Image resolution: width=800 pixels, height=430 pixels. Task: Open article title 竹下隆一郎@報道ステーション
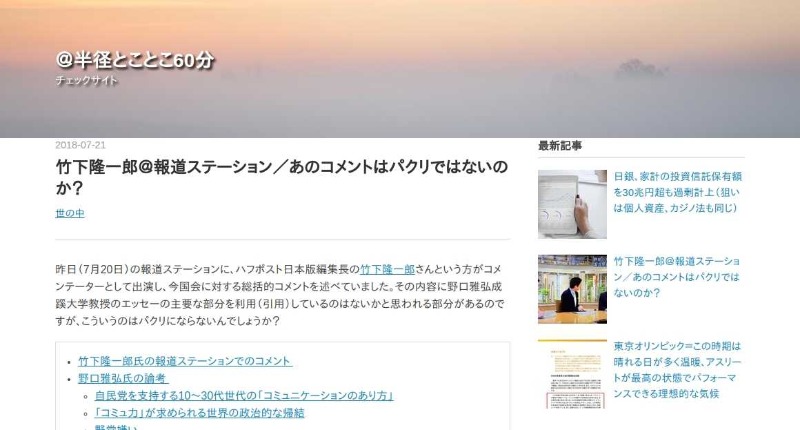point(282,177)
